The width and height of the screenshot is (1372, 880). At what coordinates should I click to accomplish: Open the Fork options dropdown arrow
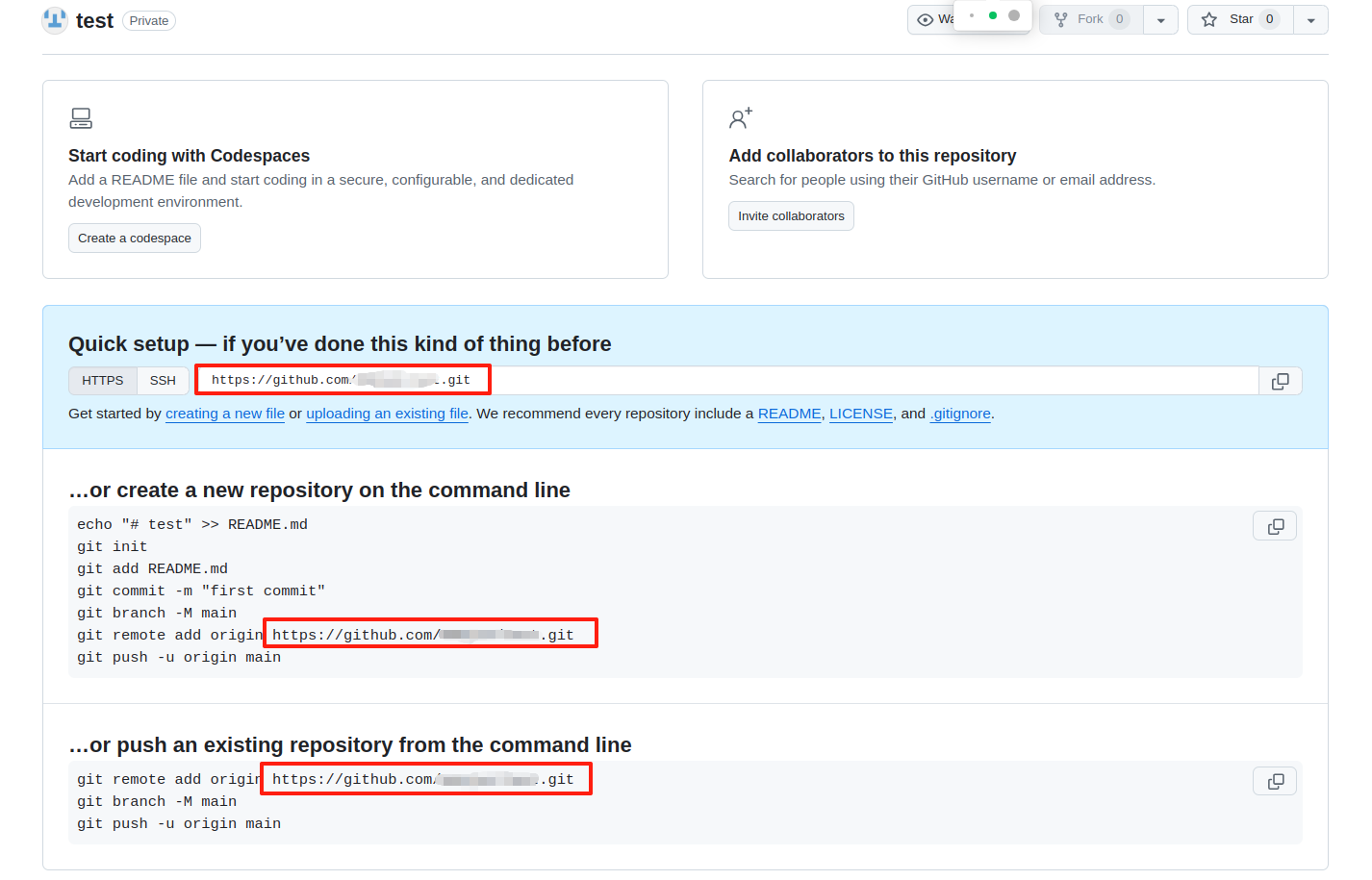(x=1161, y=20)
